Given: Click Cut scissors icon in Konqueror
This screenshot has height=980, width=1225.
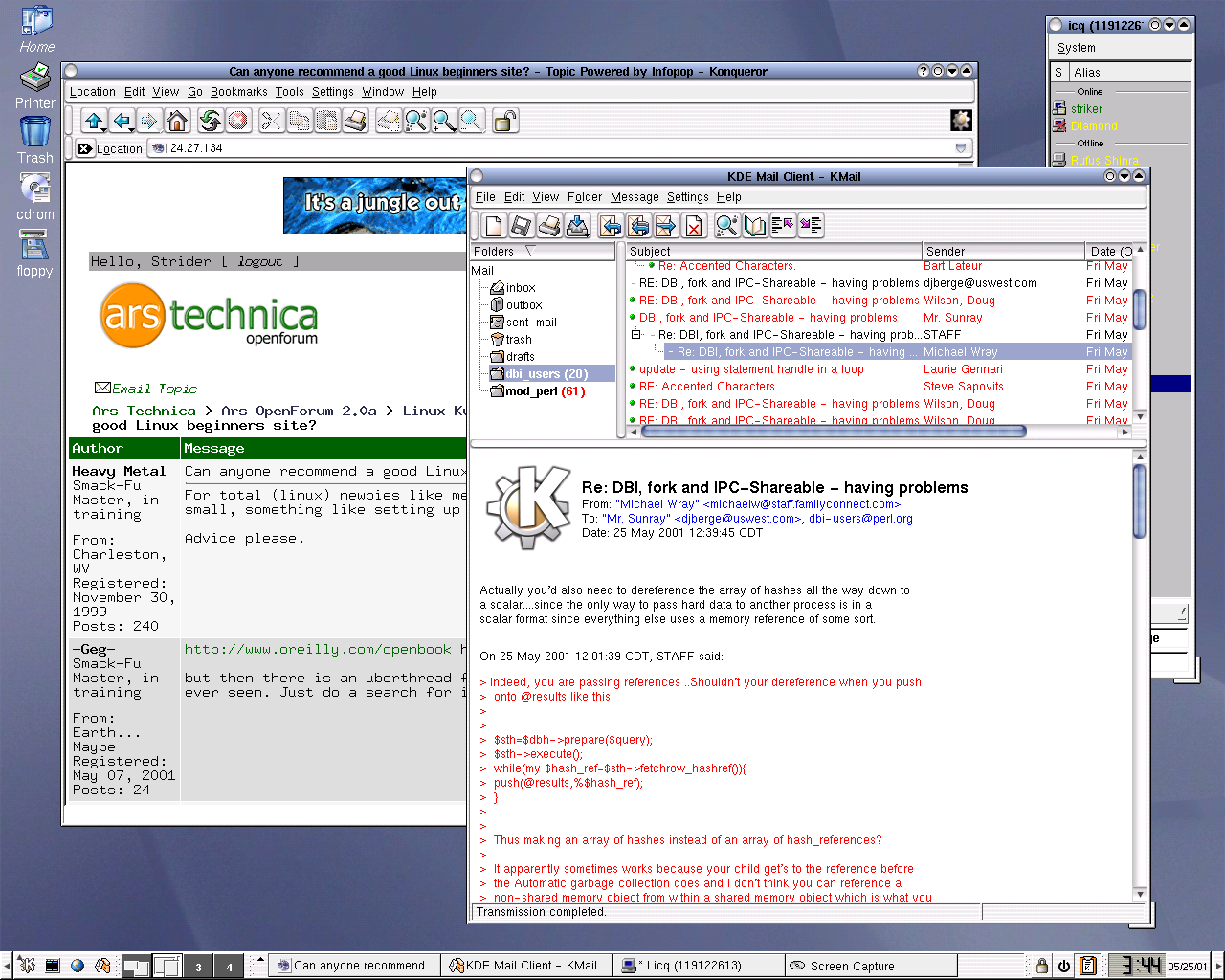Looking at the screenshot, I should point(272,121).
